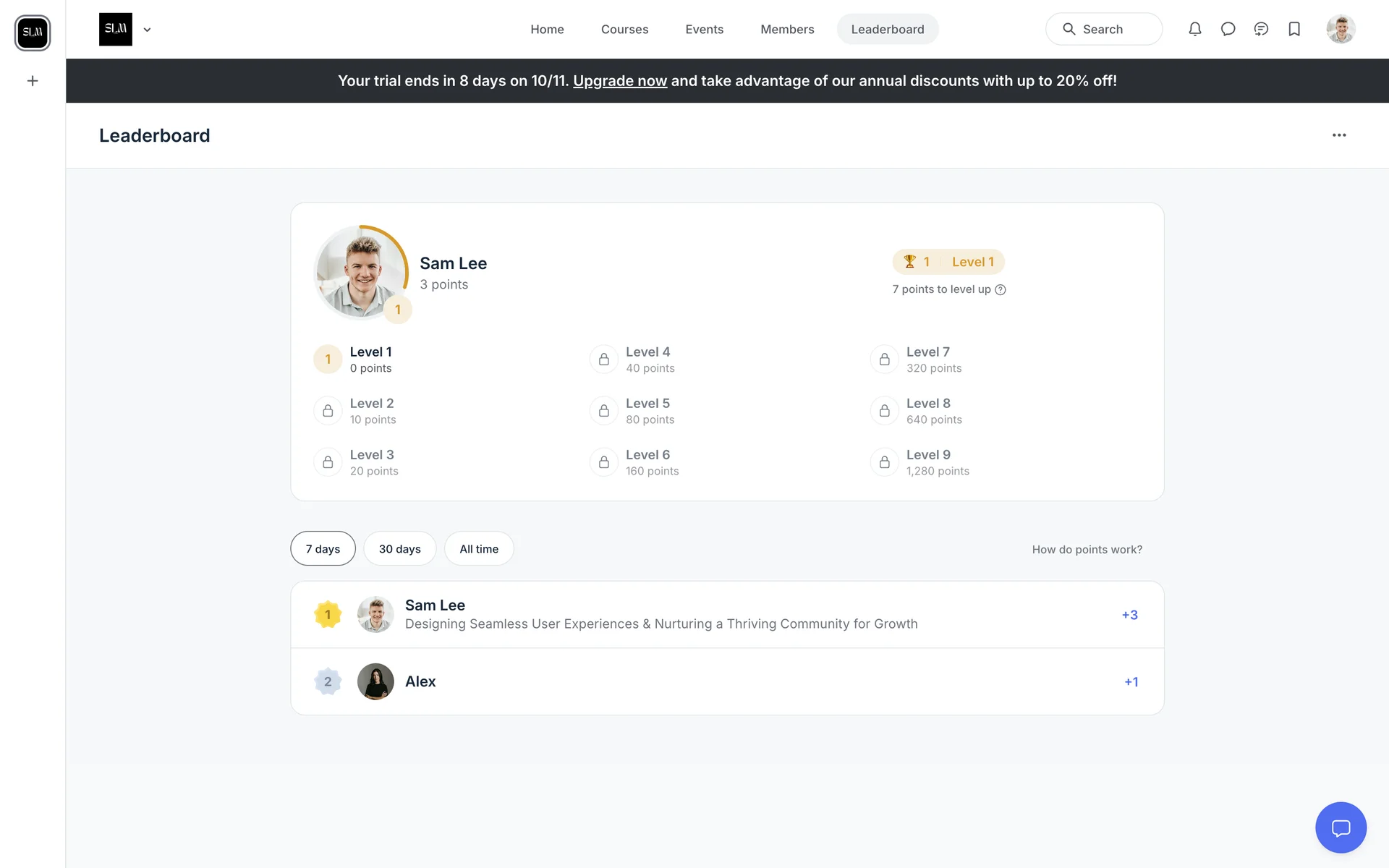1389x868 pixels.
Task: Select the All time filter
Action: 479,549
